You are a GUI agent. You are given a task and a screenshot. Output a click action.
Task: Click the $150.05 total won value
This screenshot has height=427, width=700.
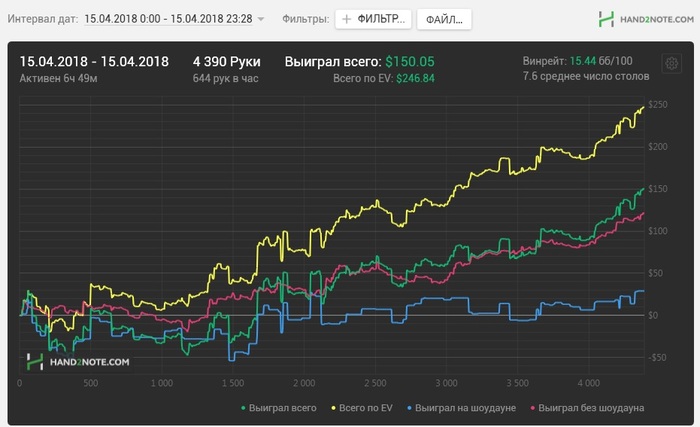pos(410,62)
